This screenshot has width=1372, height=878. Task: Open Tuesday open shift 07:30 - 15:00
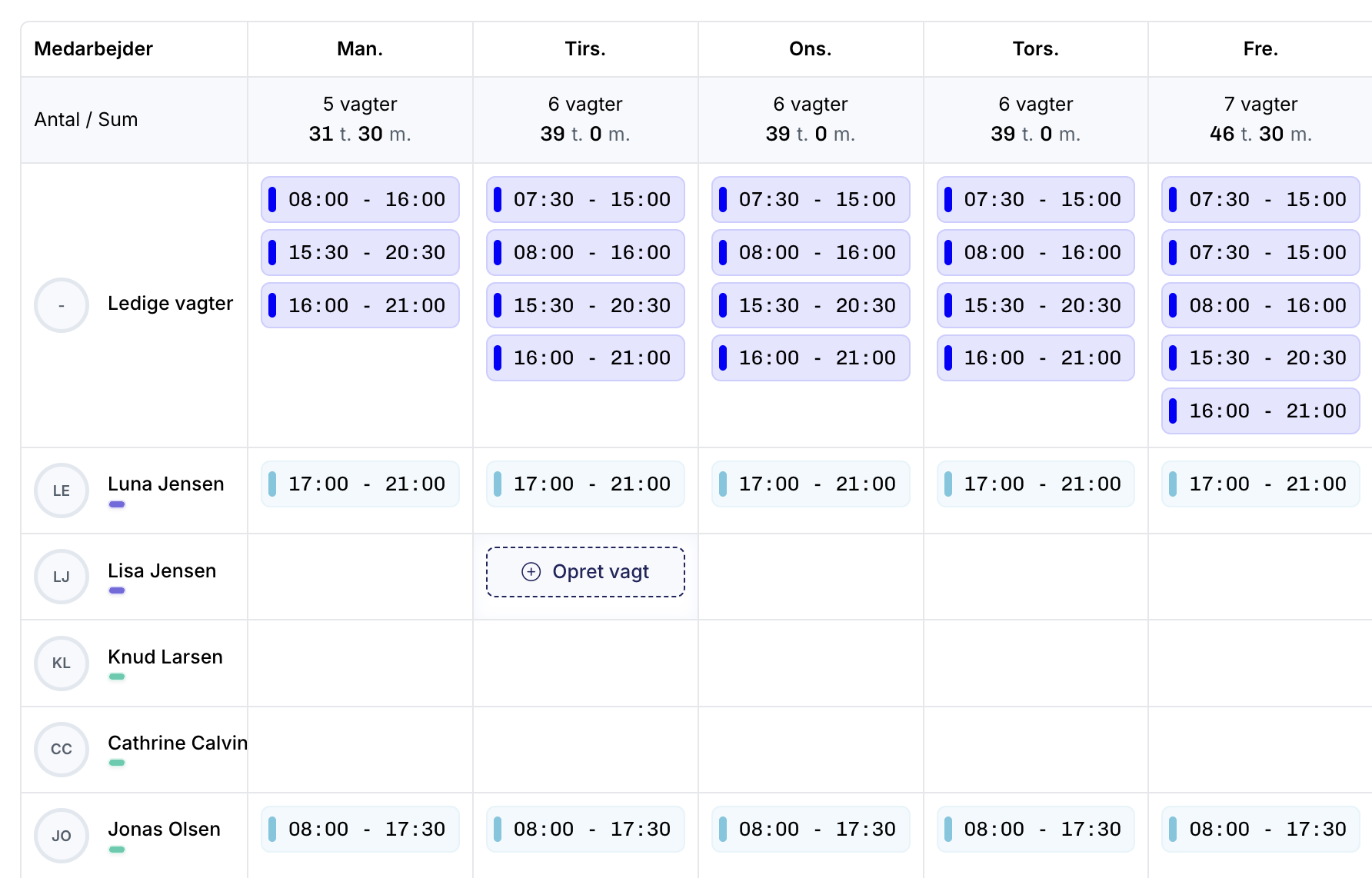585,200
